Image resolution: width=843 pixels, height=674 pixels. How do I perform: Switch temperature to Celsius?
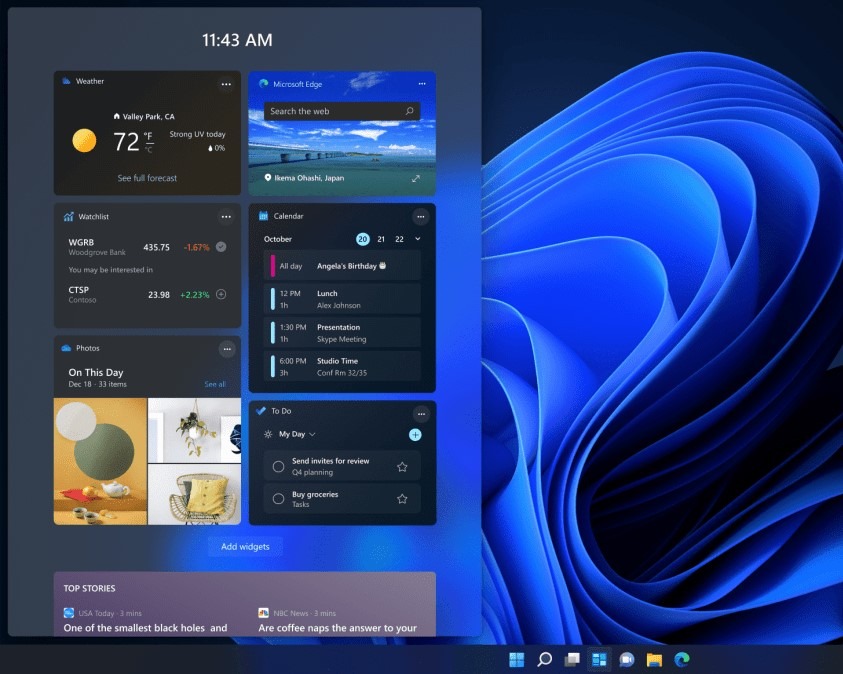[x=149, y=150]
